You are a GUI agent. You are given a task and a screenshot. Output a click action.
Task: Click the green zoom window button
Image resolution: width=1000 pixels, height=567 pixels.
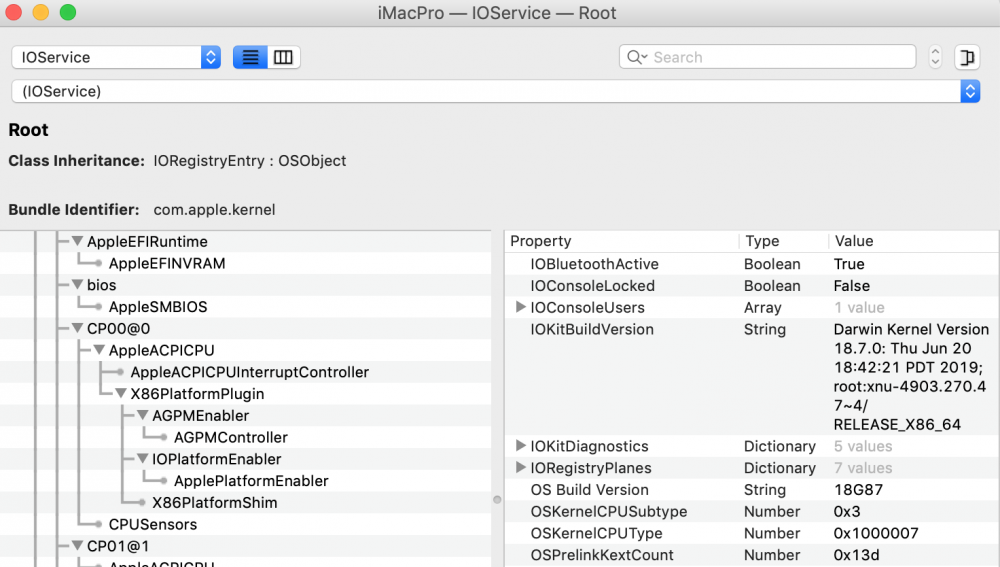click(x=68, y=12)
